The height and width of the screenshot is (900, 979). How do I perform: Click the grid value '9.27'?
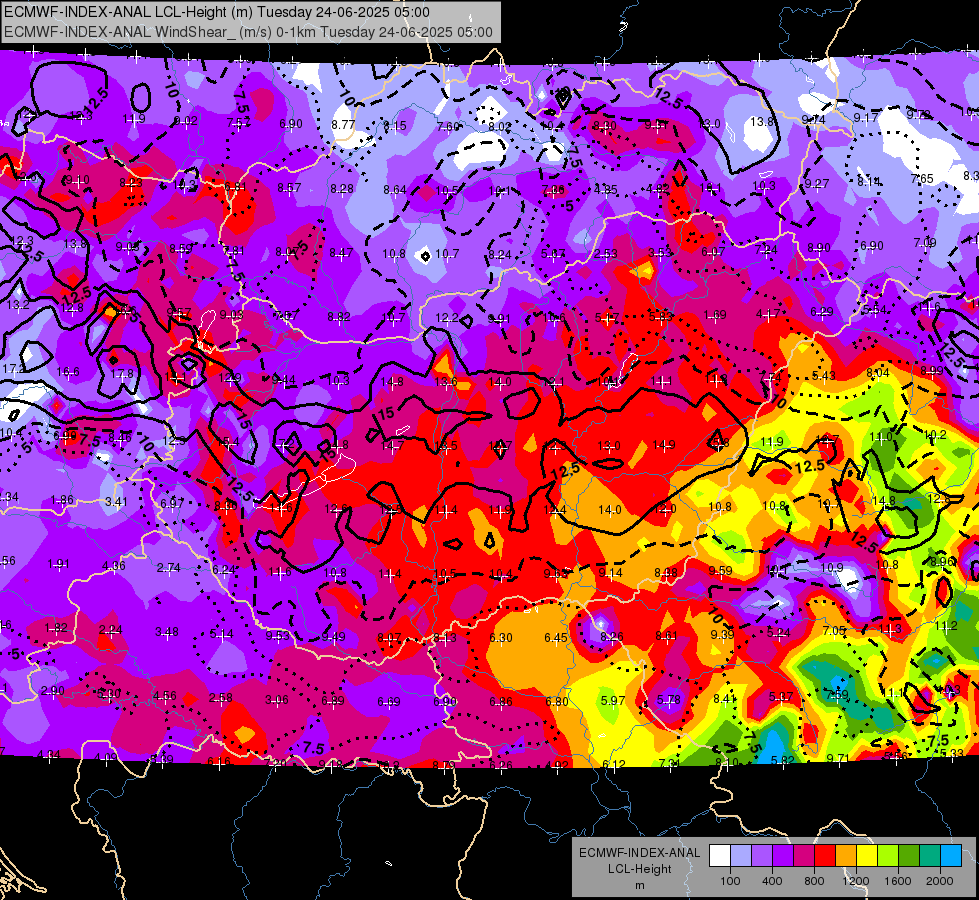point(817,183)
